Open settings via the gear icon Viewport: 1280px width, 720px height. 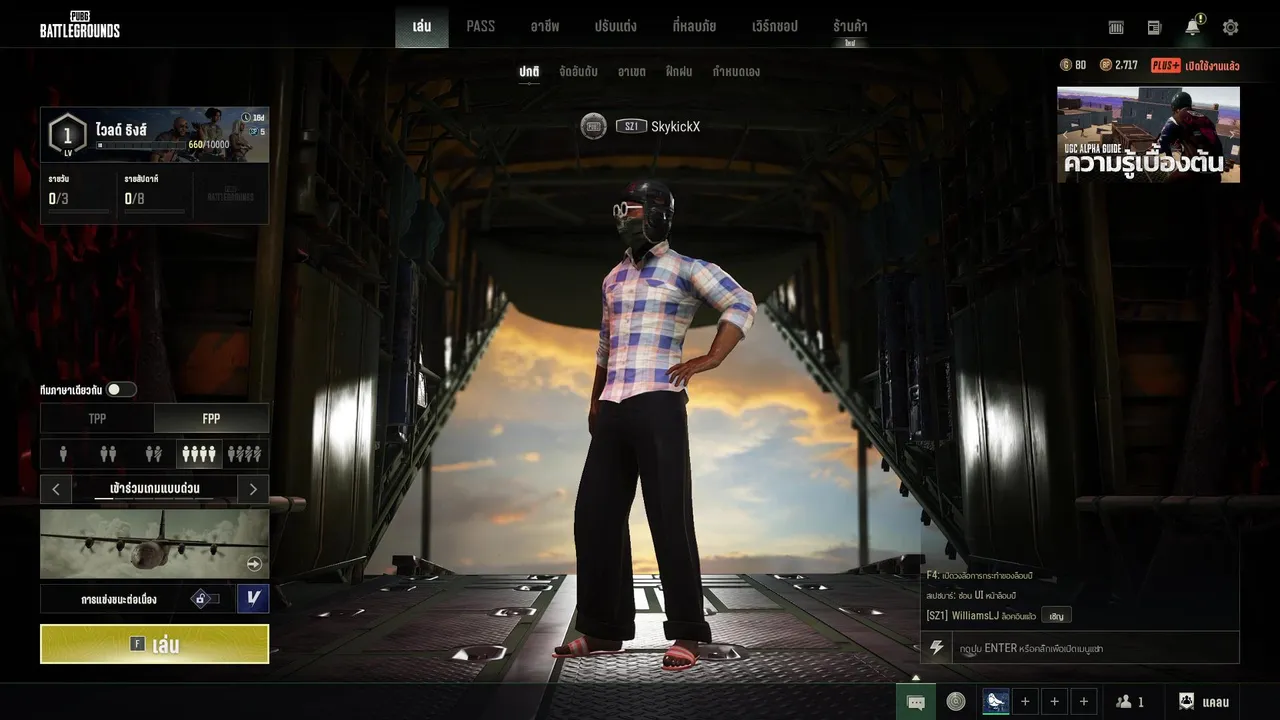[1231, 27]
